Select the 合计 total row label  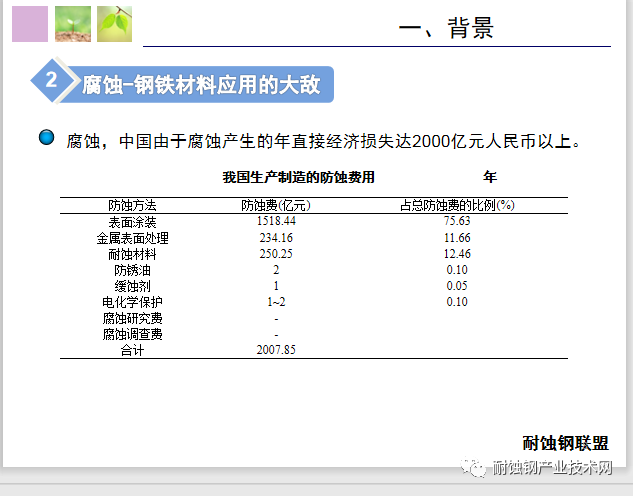[x=132, y=350]
